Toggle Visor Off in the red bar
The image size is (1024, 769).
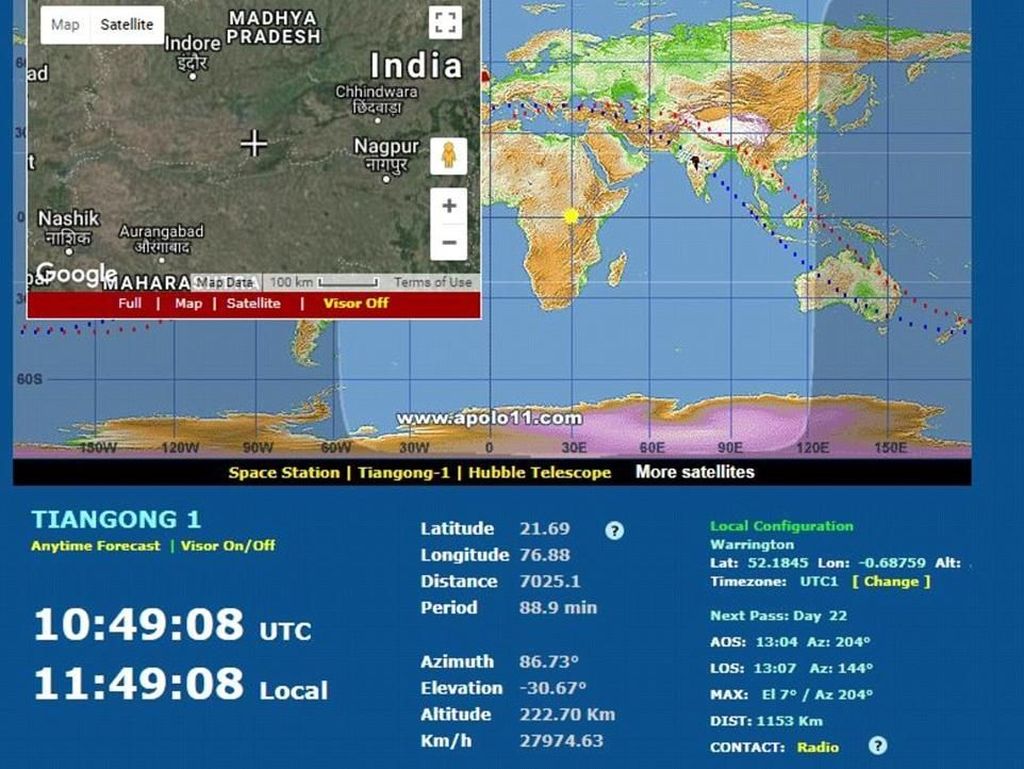click(x=355, y=303)
